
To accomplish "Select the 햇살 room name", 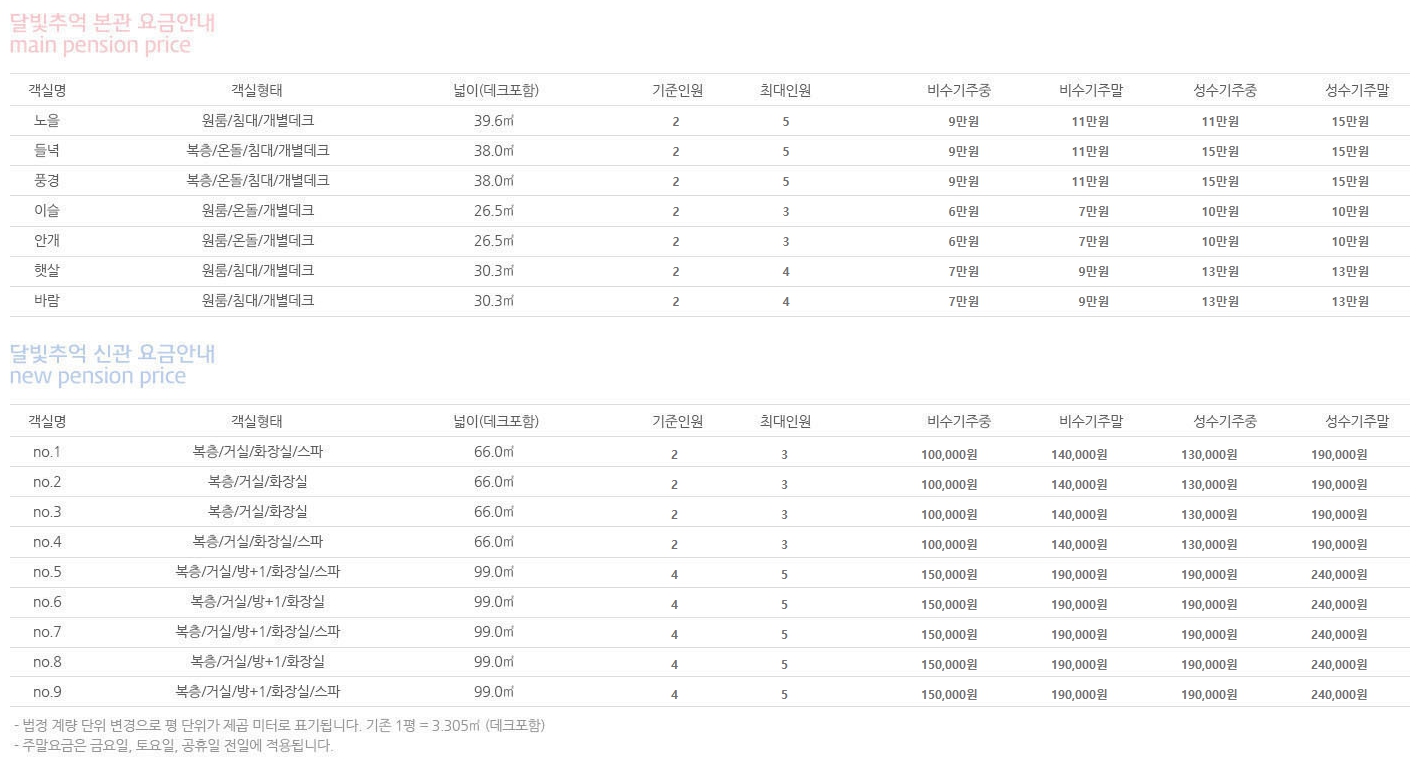I will click(x=47, y=271).
